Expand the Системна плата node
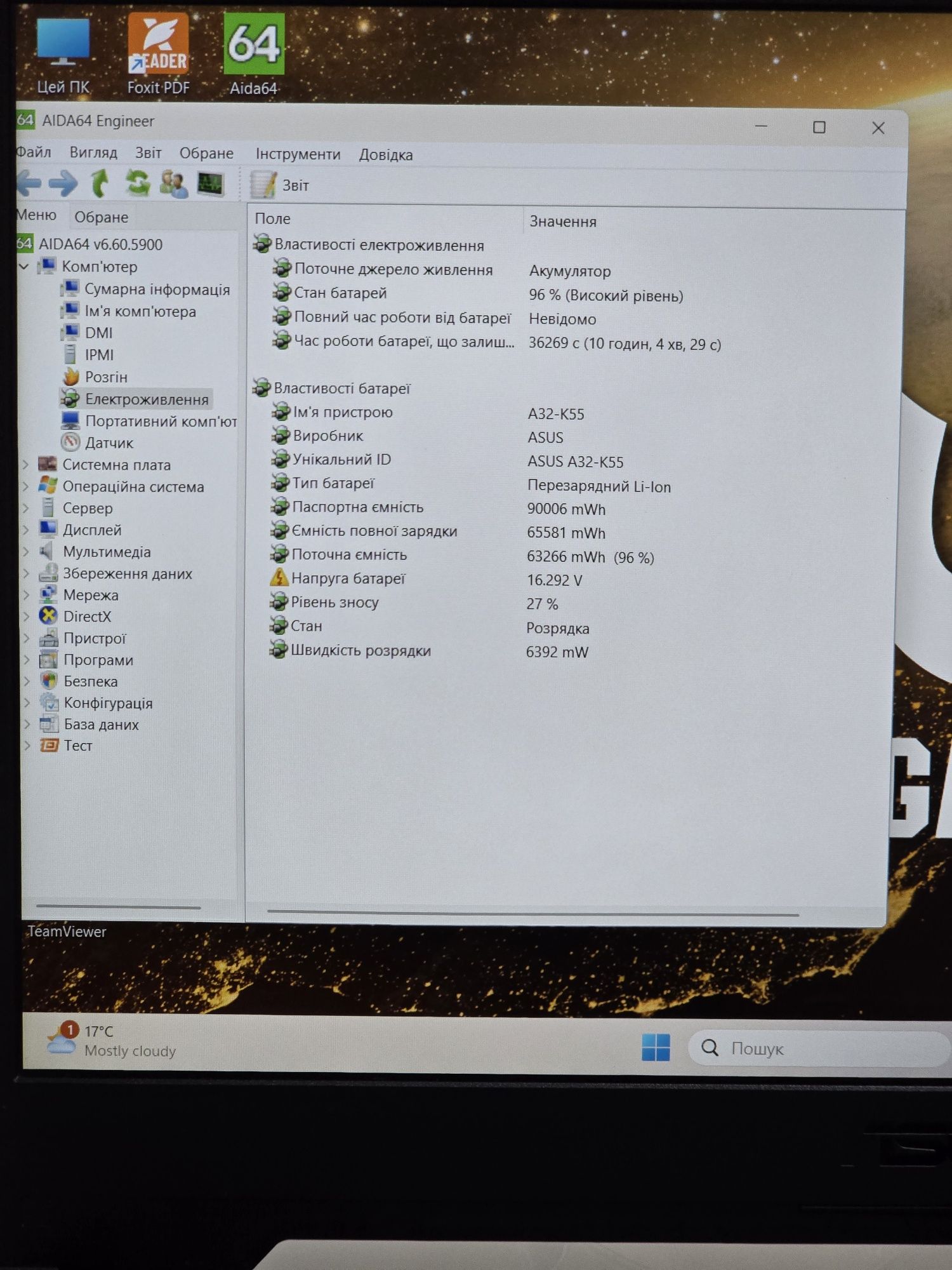 pos(26,465)
